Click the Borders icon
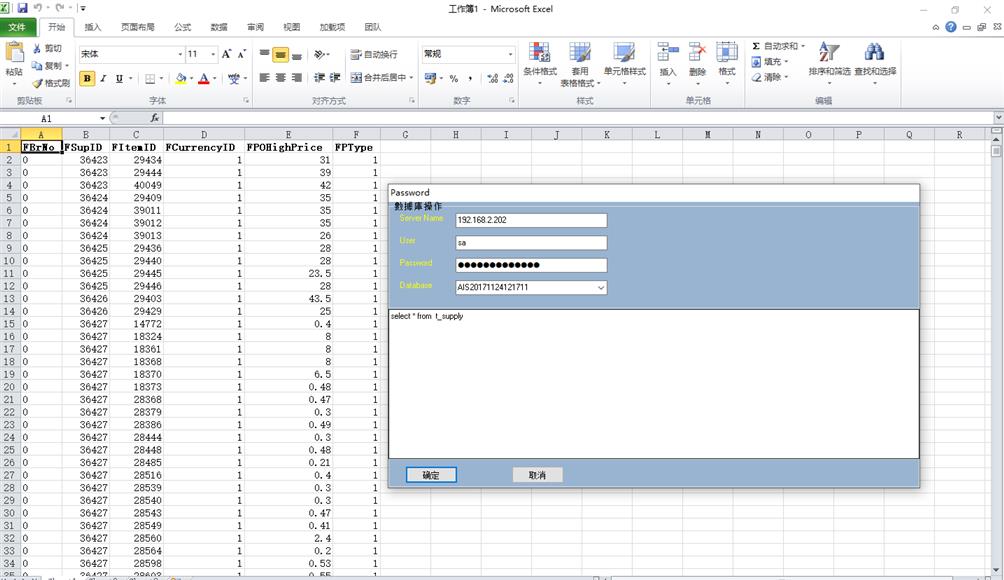Viewport: 1004px width, 580px height. (x=150, y=78)
